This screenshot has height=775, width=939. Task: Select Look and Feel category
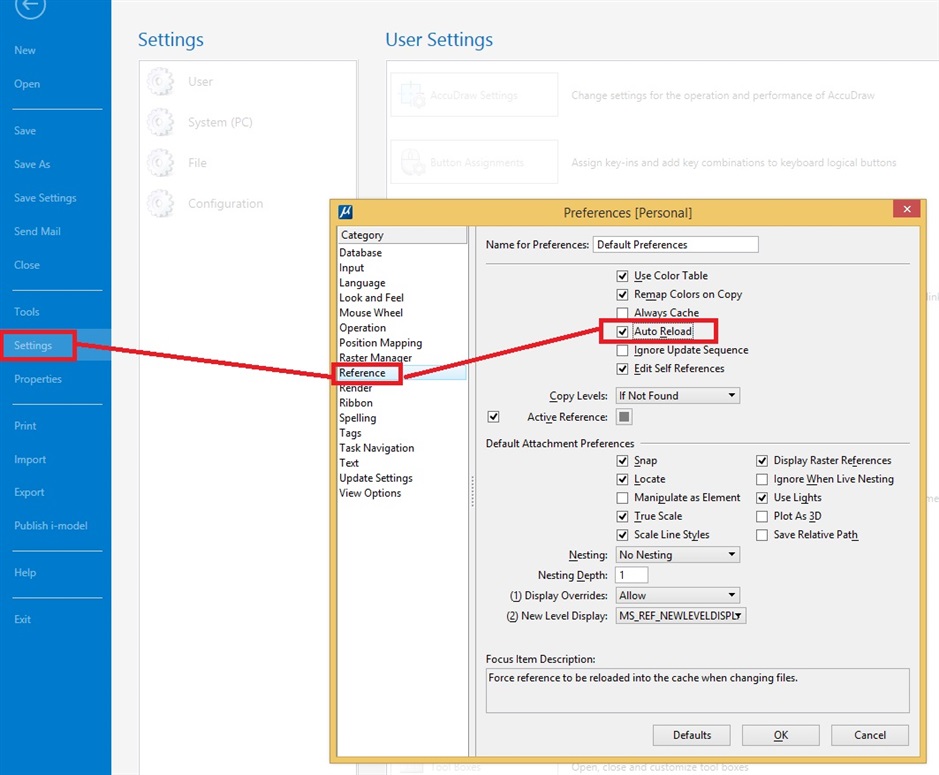point(371,298)
